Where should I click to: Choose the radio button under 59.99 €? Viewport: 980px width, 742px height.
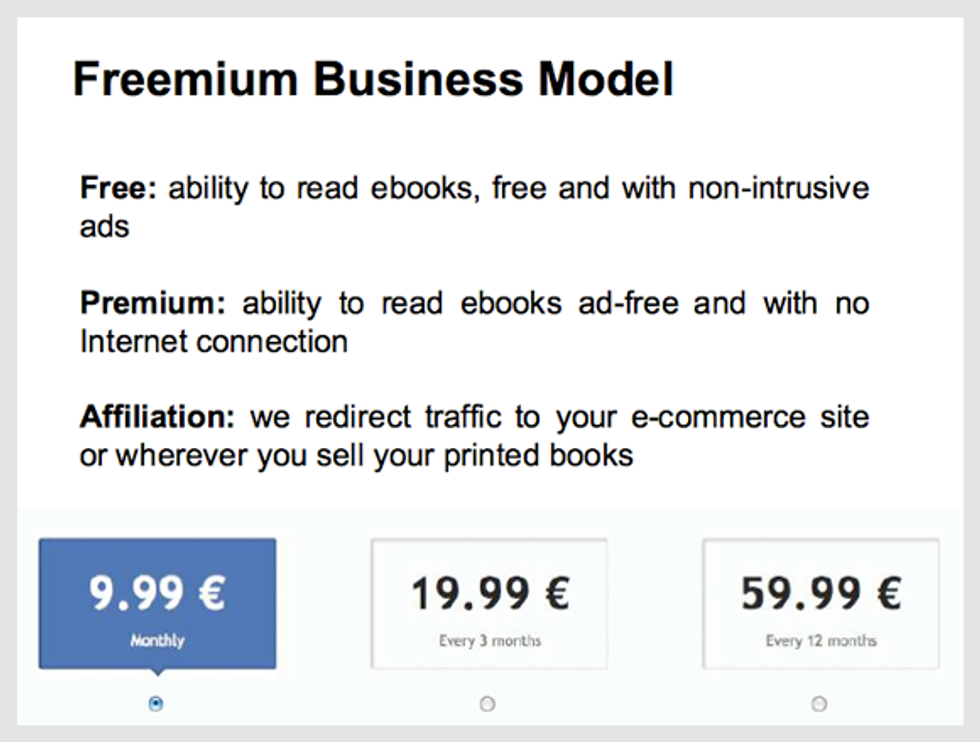[819, 704]
